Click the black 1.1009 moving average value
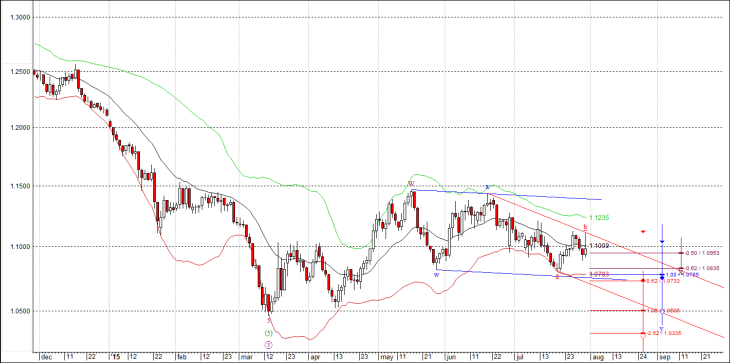The width and height of the screenshot is (730, 363). pos(599,246)
